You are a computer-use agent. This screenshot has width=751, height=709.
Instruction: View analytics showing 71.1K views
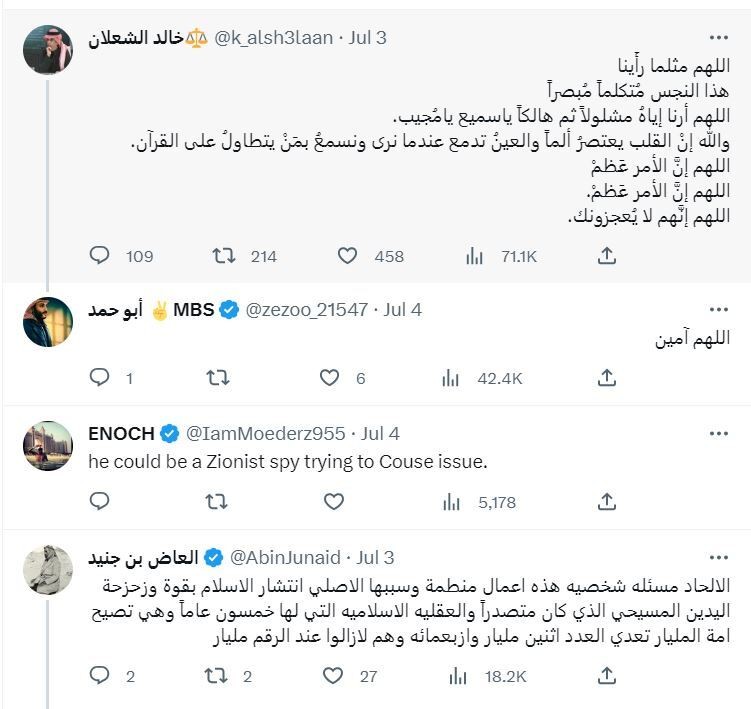click(x=475, y=256)
